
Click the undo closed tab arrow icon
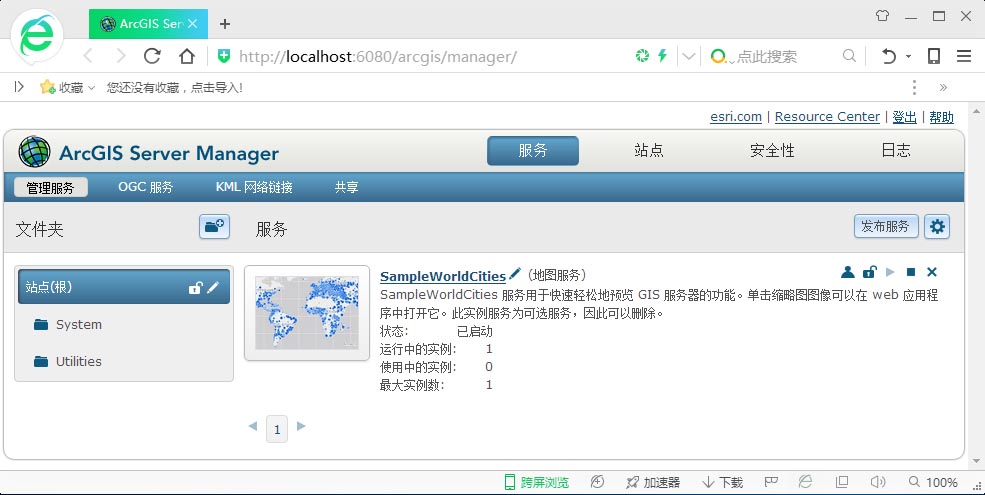889,57
